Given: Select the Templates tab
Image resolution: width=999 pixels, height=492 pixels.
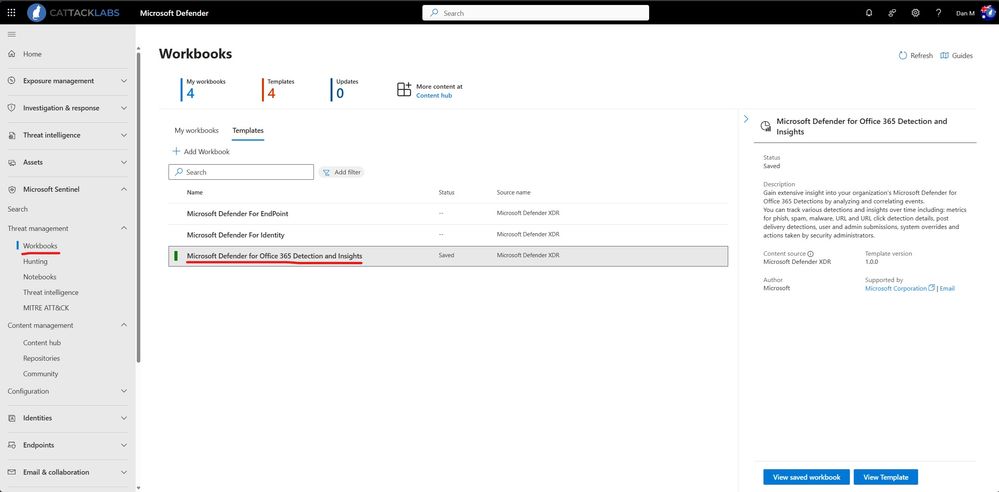Looking at the screenshot, I should [248, 131].
